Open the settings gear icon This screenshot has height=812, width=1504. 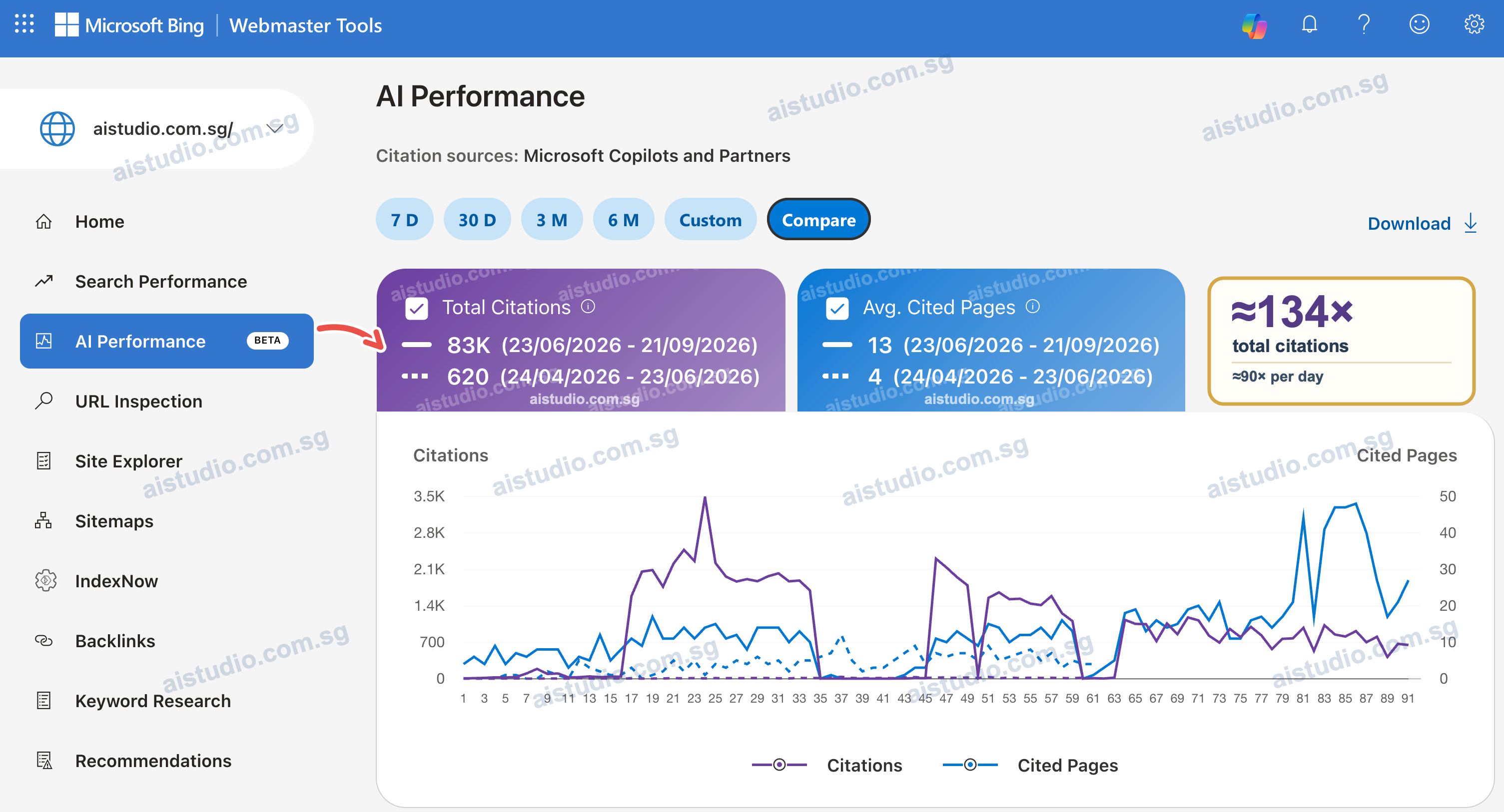[1474, 24]
